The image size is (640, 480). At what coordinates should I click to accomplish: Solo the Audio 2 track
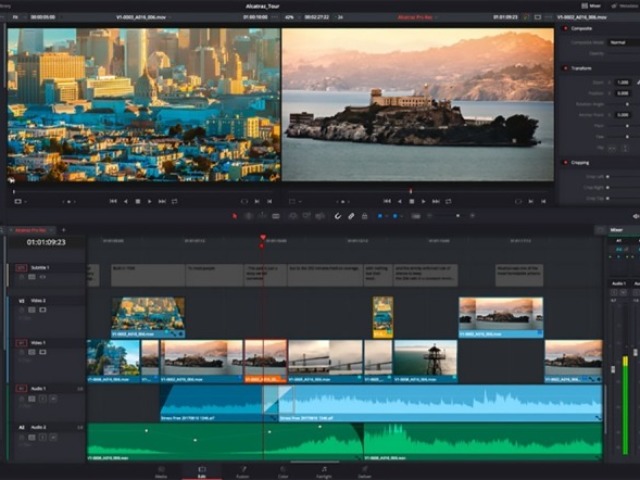(42, 438)
